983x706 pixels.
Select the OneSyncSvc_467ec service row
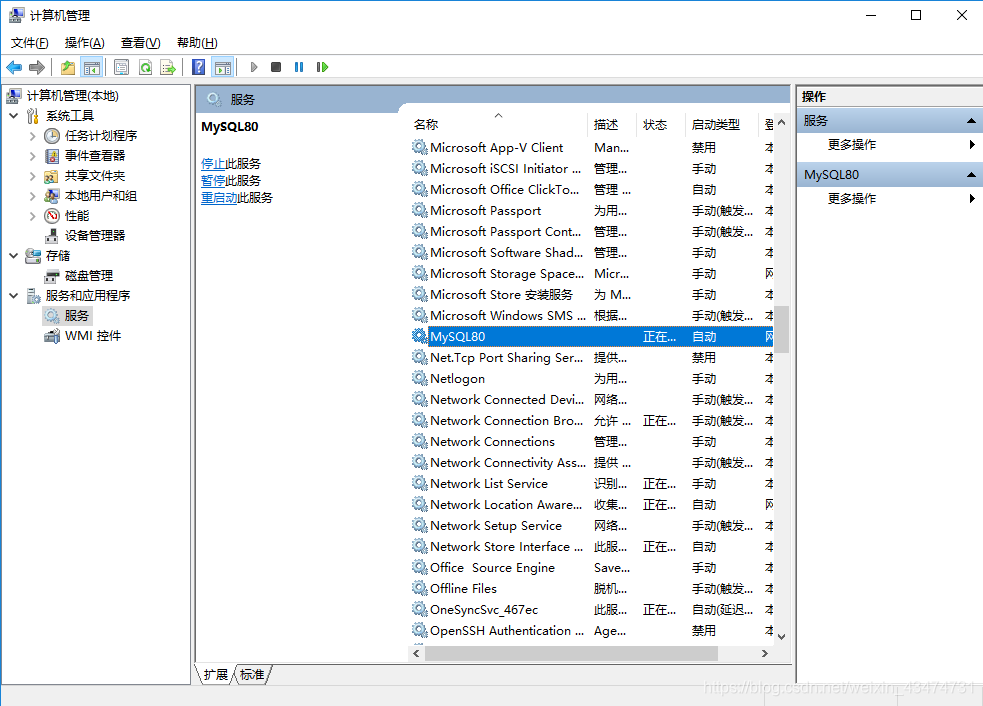[592, 609]
